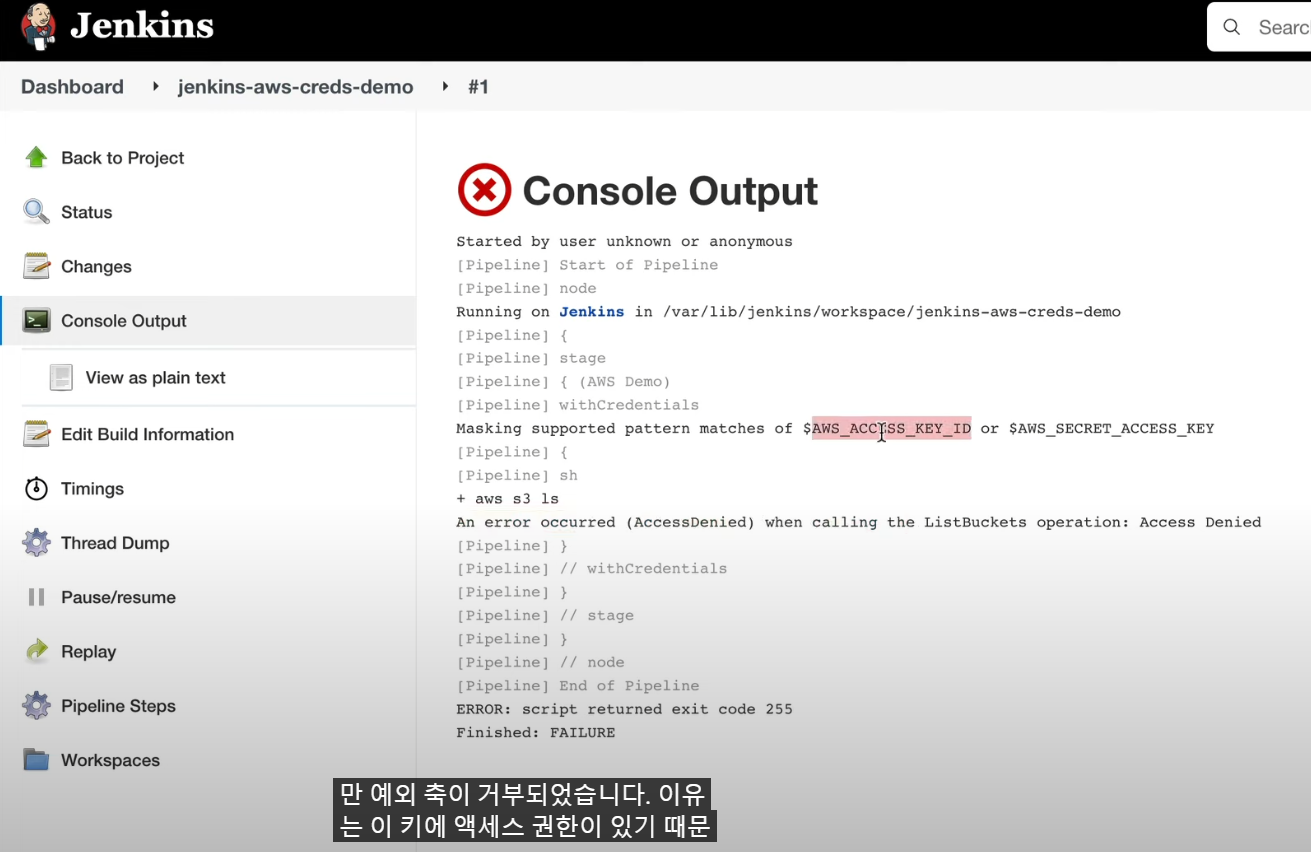Click the terminal Console Output icon
Viewport: 1311px width, 852px height.
(37, 321)
